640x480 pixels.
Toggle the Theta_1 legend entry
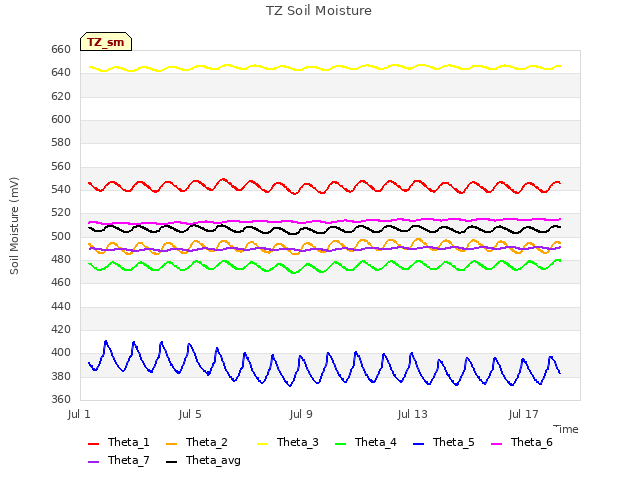(x=119, y=442)
